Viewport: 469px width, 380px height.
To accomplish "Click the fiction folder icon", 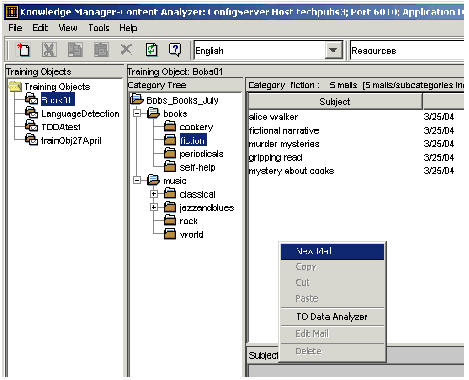I will pos(170,140).
